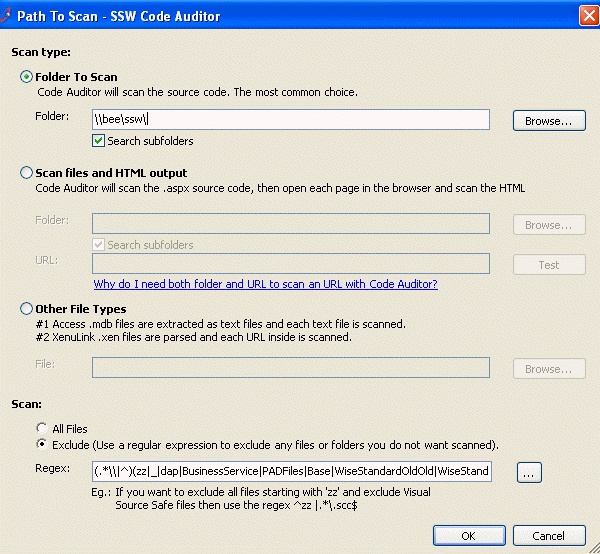
Task: Choose Scan files and HTML output option
Action: coord(27,173)
